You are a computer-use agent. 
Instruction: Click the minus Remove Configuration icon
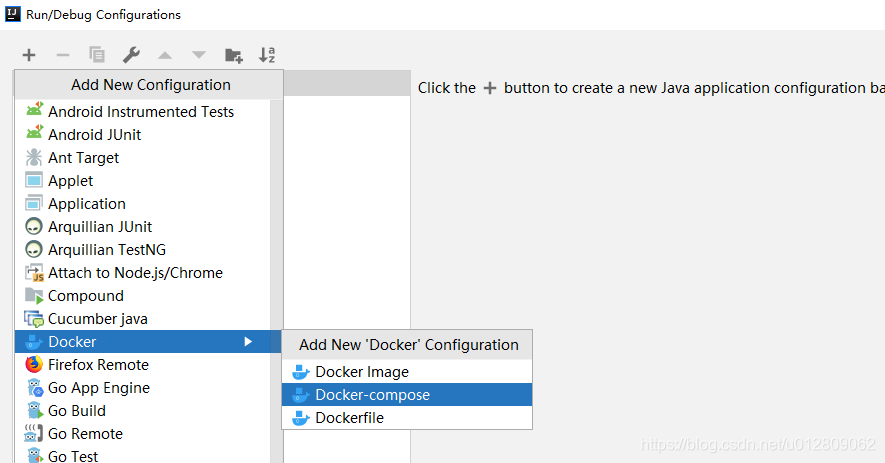62,55
